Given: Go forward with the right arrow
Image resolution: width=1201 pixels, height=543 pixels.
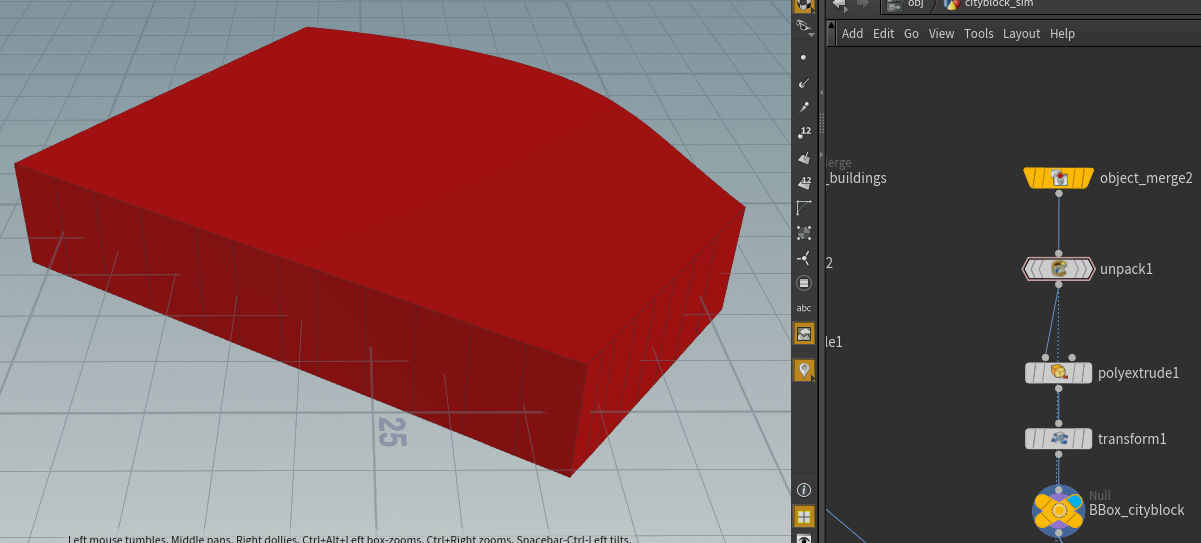Looking at the screenshot, I should click(863, 4).
